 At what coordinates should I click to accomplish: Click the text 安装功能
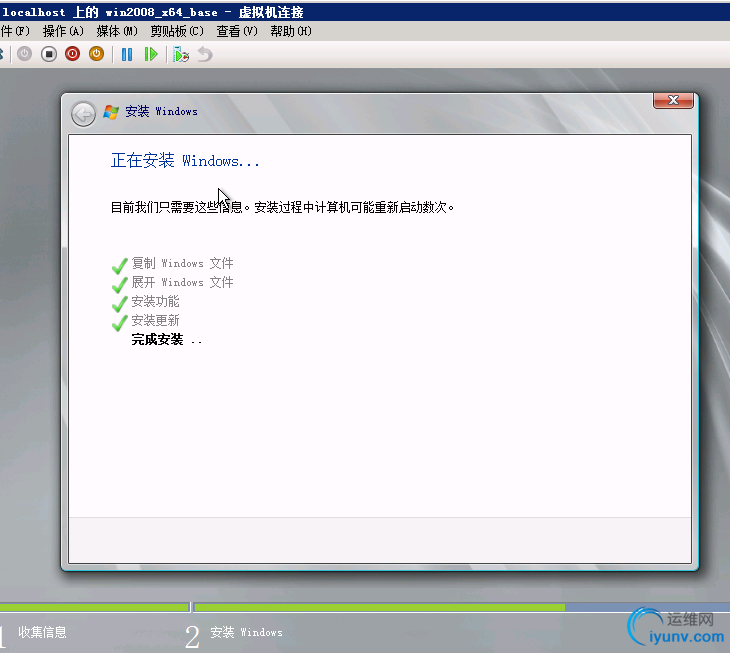(155, 302)
